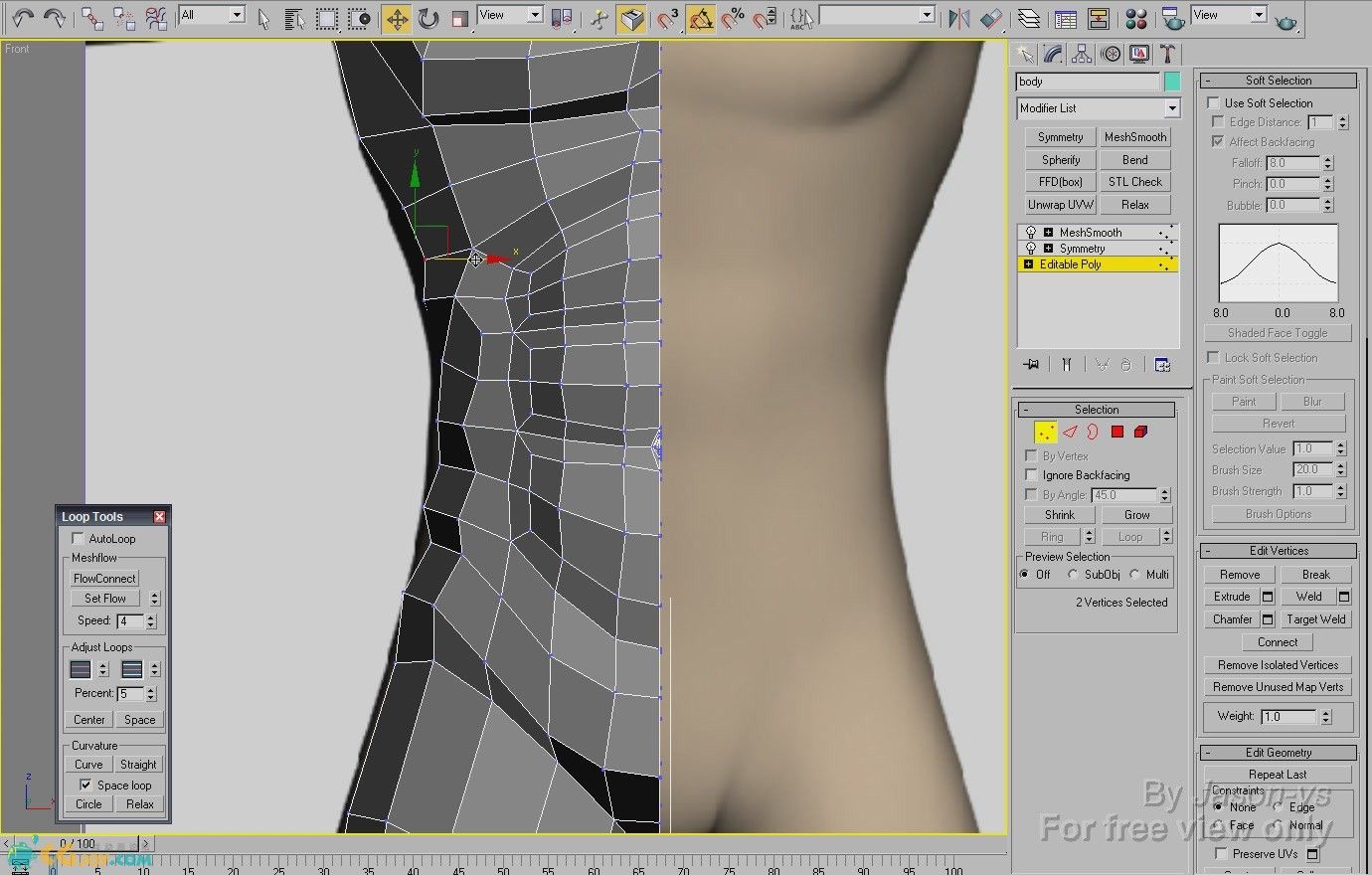Open the Render Setup teapot icon
The height and width of the screenshot is (875, 1372).
pos(1173,18)
